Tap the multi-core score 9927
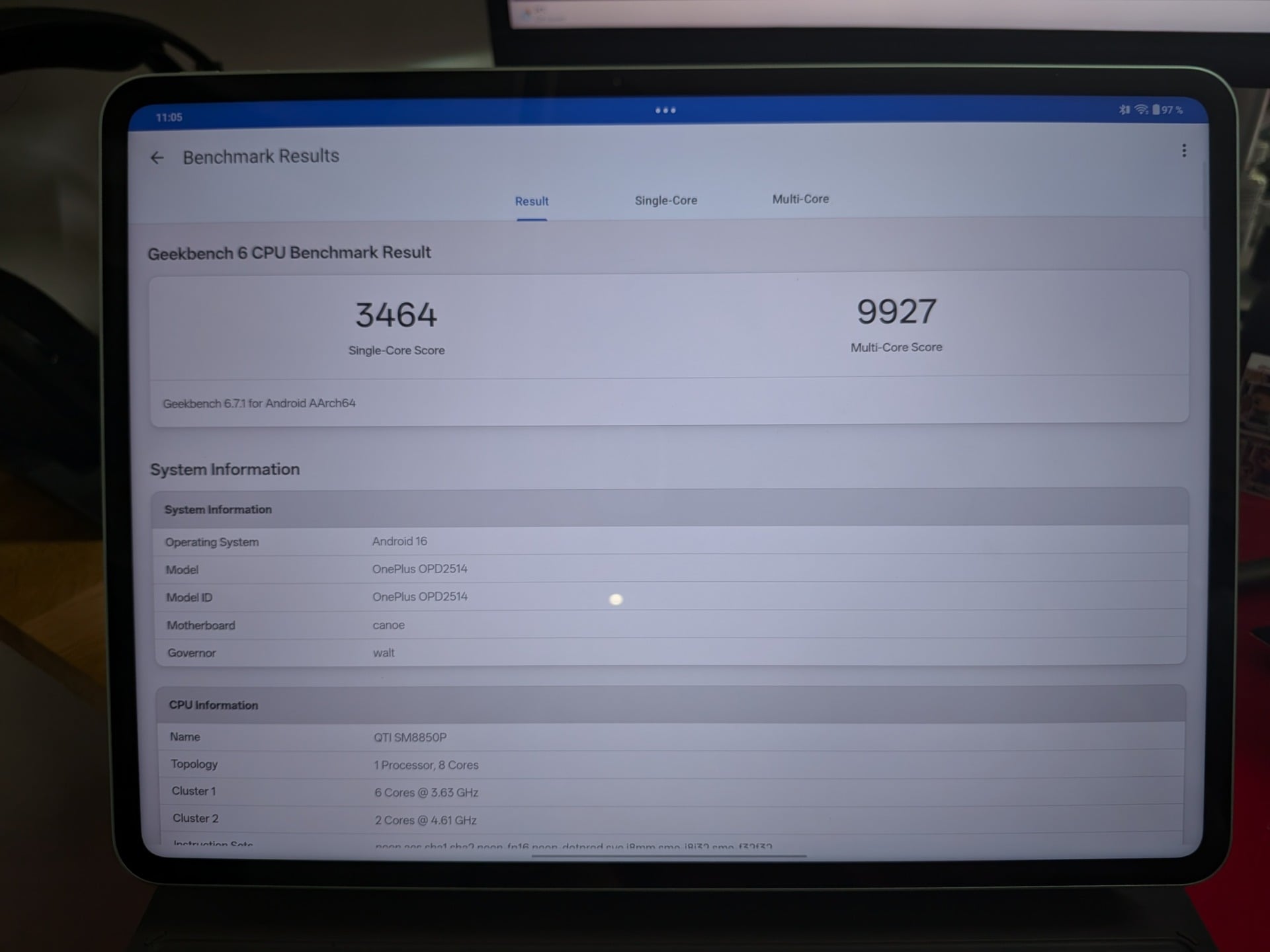This screenshot has height=952, width=1270. click(x=896, y=311)
